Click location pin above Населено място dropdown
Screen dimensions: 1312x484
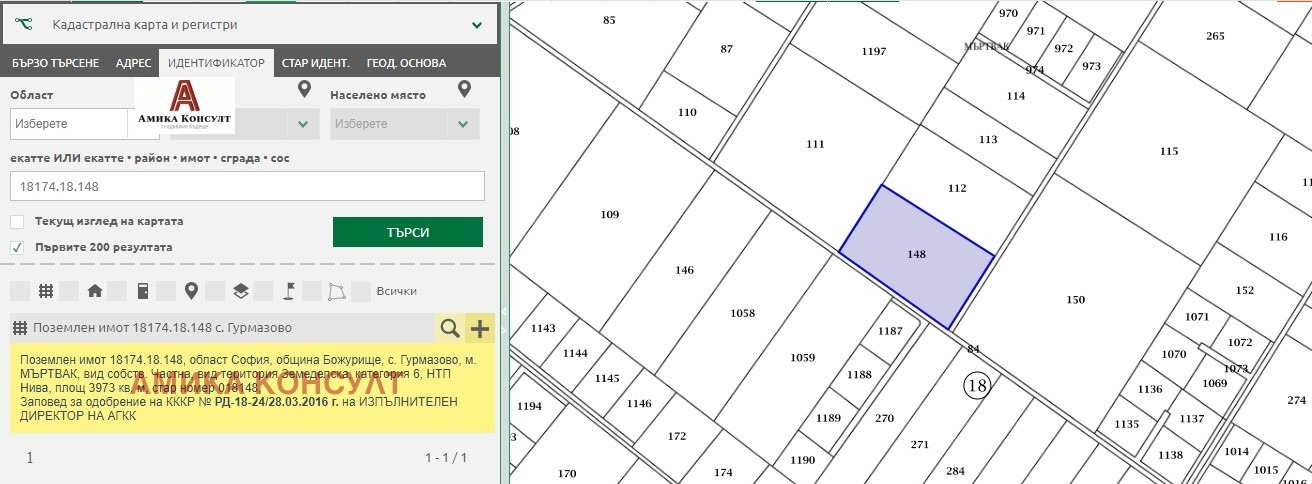464,90
